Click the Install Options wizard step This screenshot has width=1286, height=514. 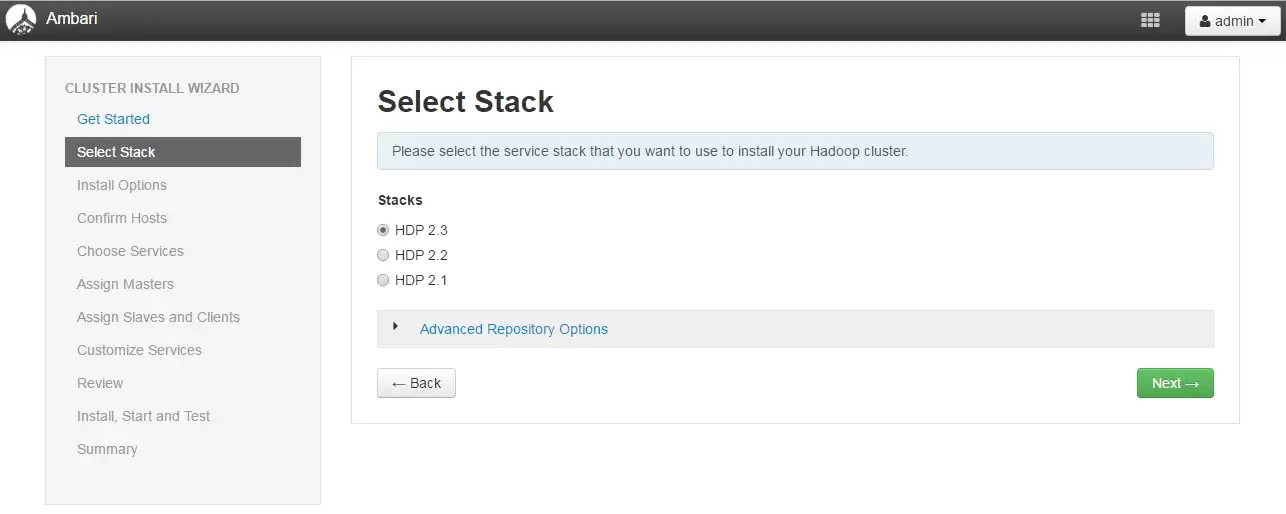tap(122, 185)
